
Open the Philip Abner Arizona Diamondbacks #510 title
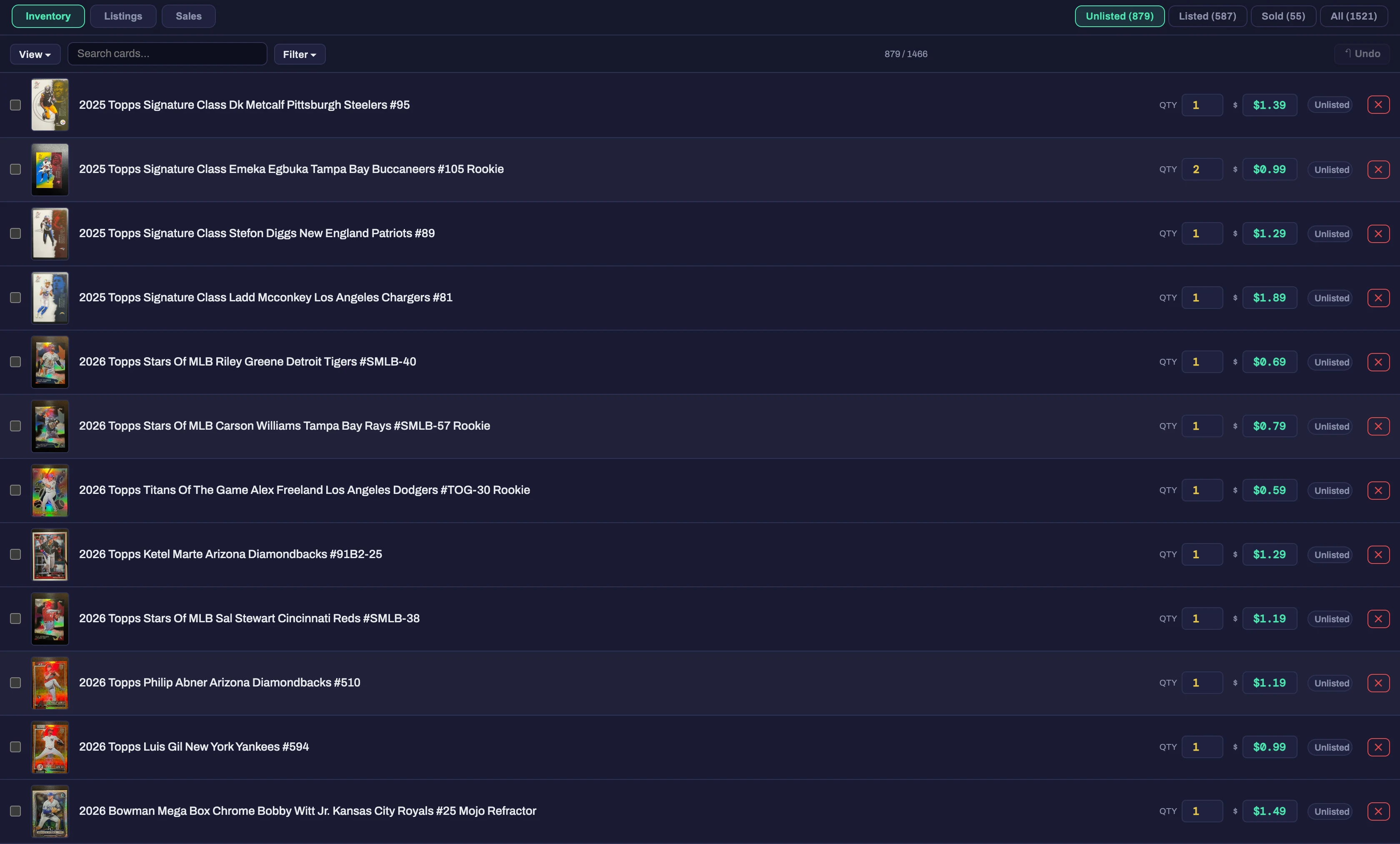tap(219, 683)
